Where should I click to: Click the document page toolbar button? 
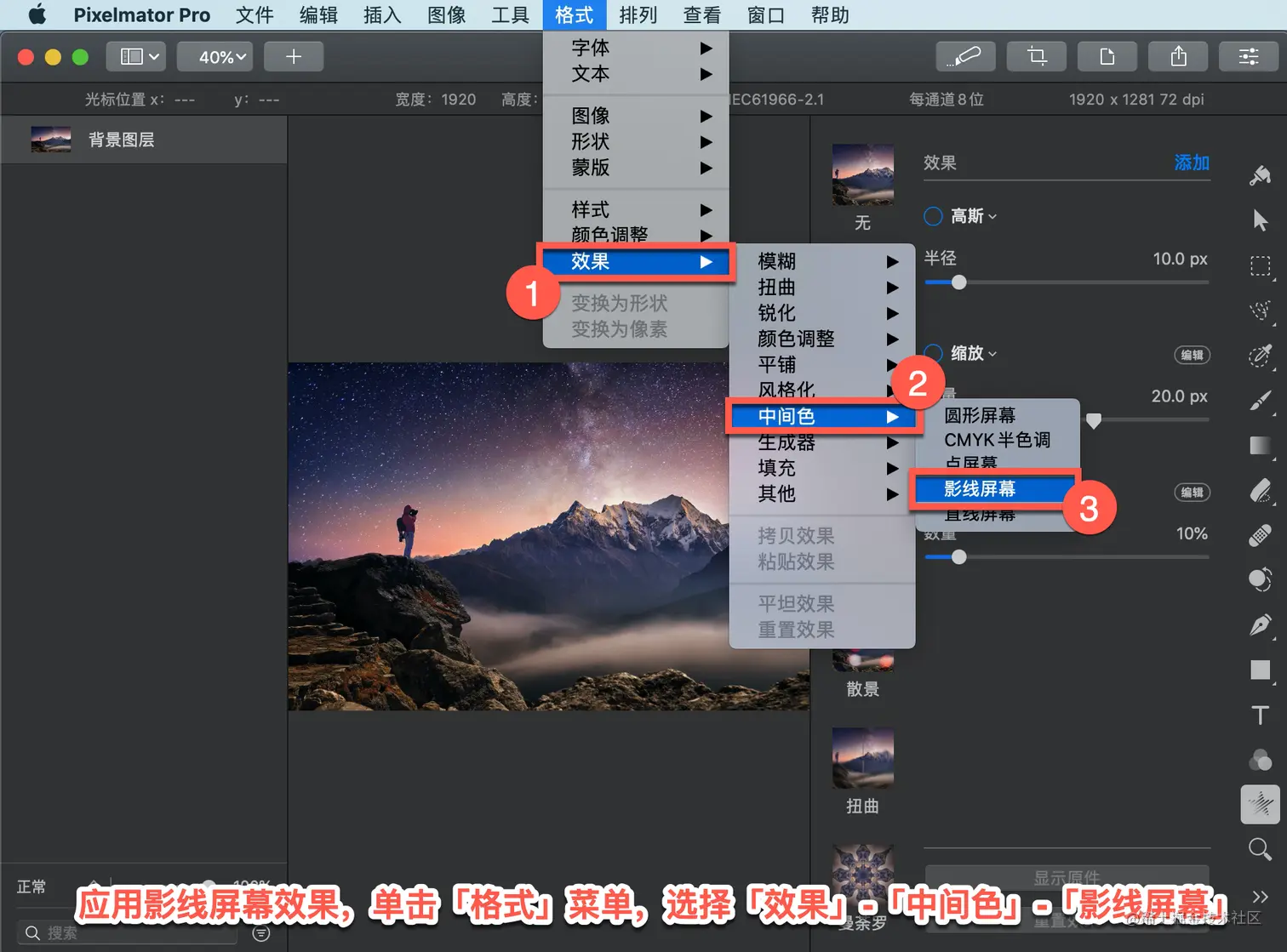click(x=1107, y=56)
